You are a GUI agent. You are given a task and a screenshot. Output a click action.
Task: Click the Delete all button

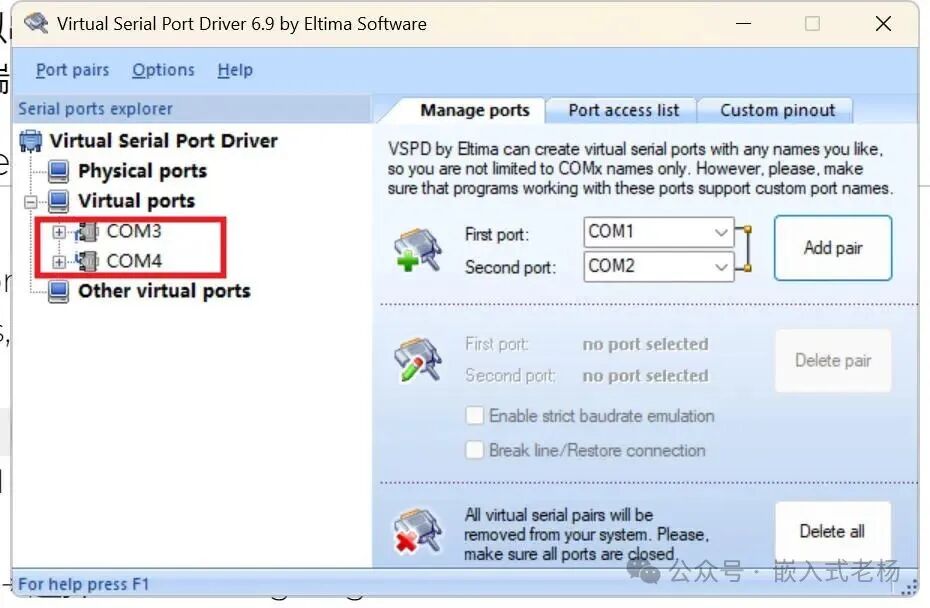833,531
